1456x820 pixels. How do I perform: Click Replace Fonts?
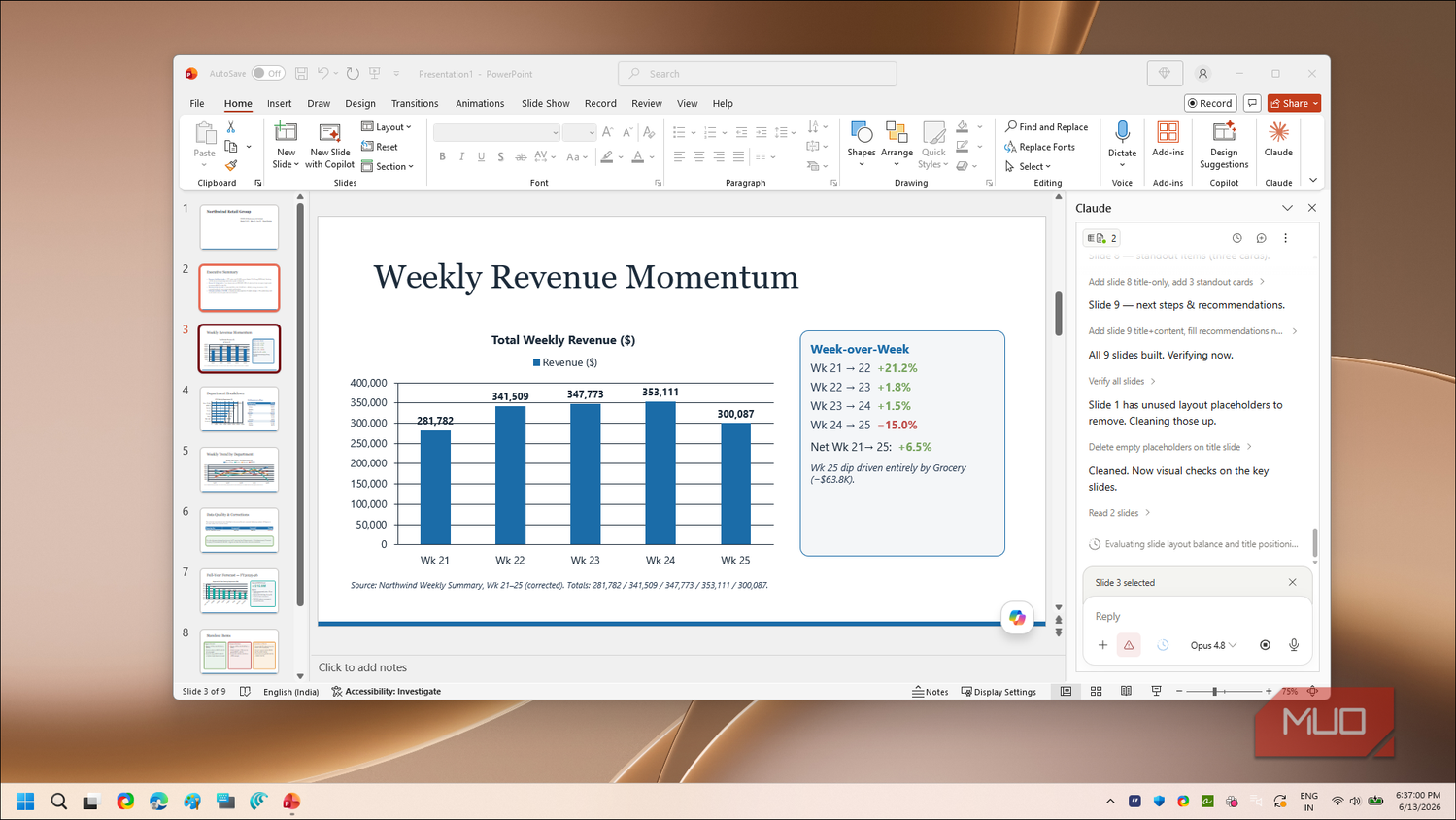[x=1039, y=147]
